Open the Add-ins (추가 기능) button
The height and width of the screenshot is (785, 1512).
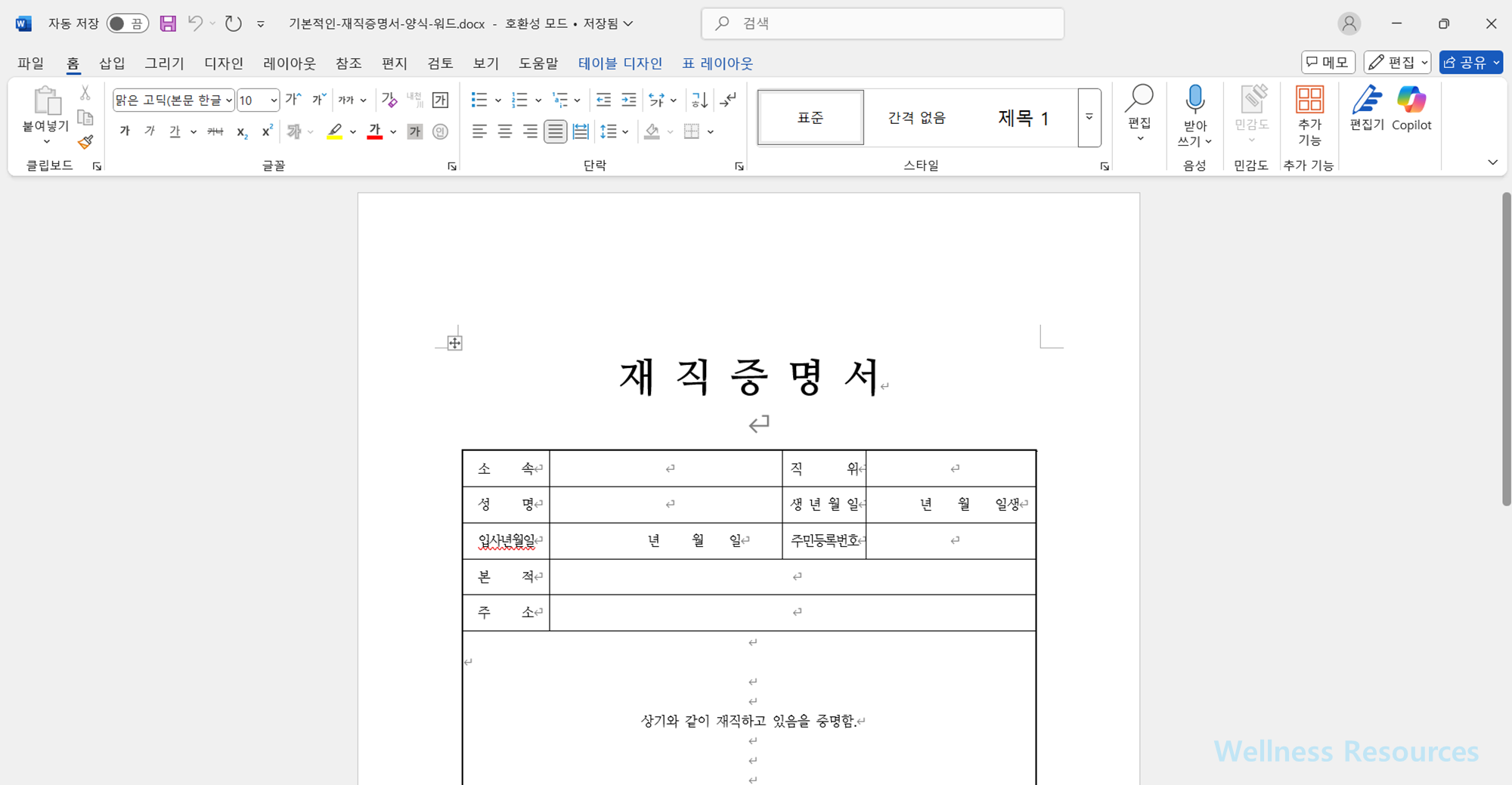point(1309,115)
